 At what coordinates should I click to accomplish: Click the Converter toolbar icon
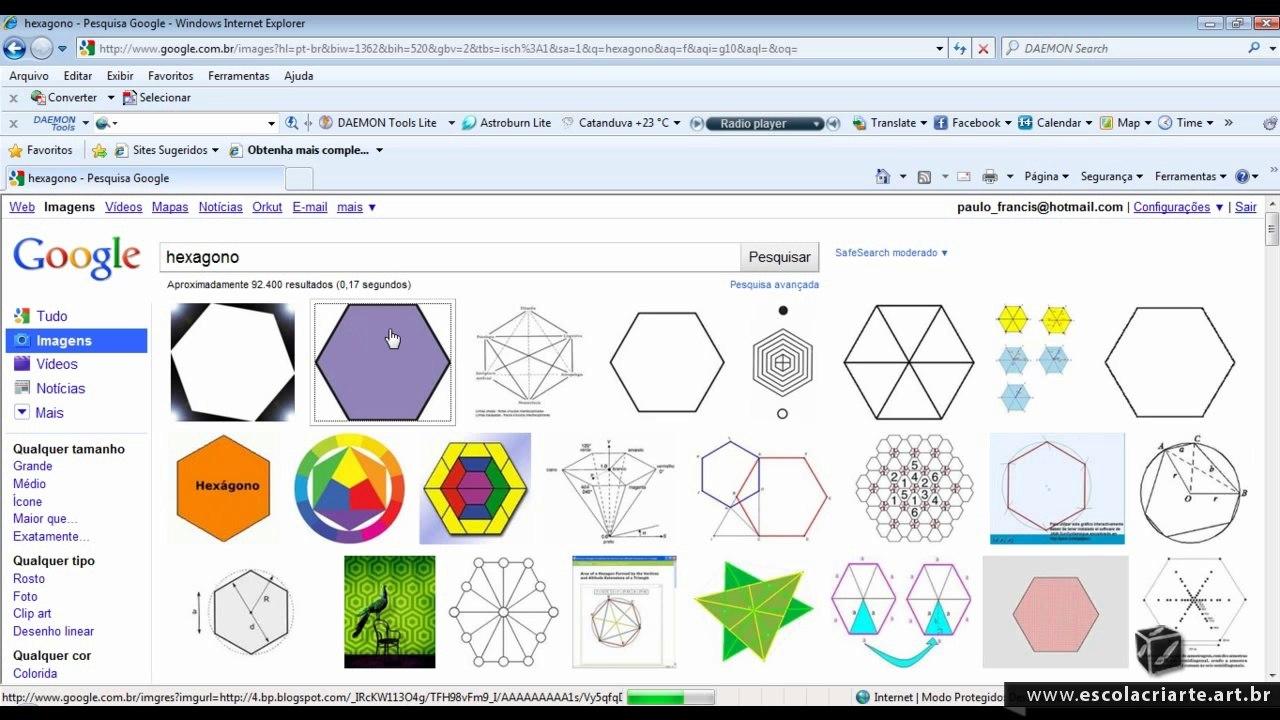[x=64, y=98]
